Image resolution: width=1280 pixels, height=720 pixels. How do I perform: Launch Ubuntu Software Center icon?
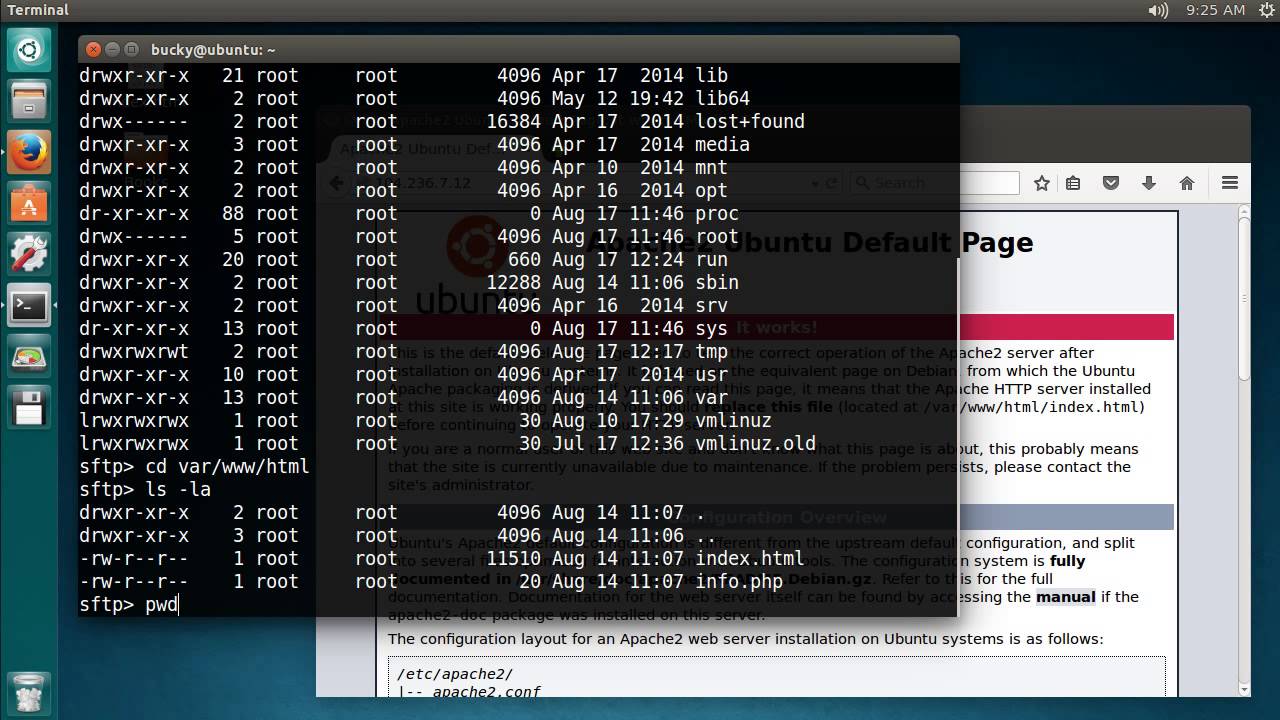tap(29, 204)
